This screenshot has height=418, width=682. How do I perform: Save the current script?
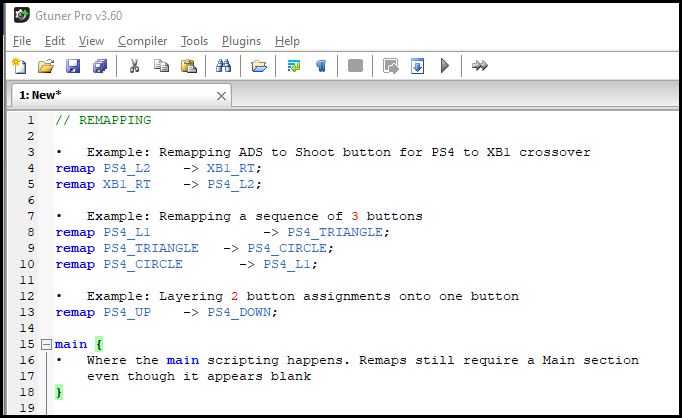[x=72, y=66]
